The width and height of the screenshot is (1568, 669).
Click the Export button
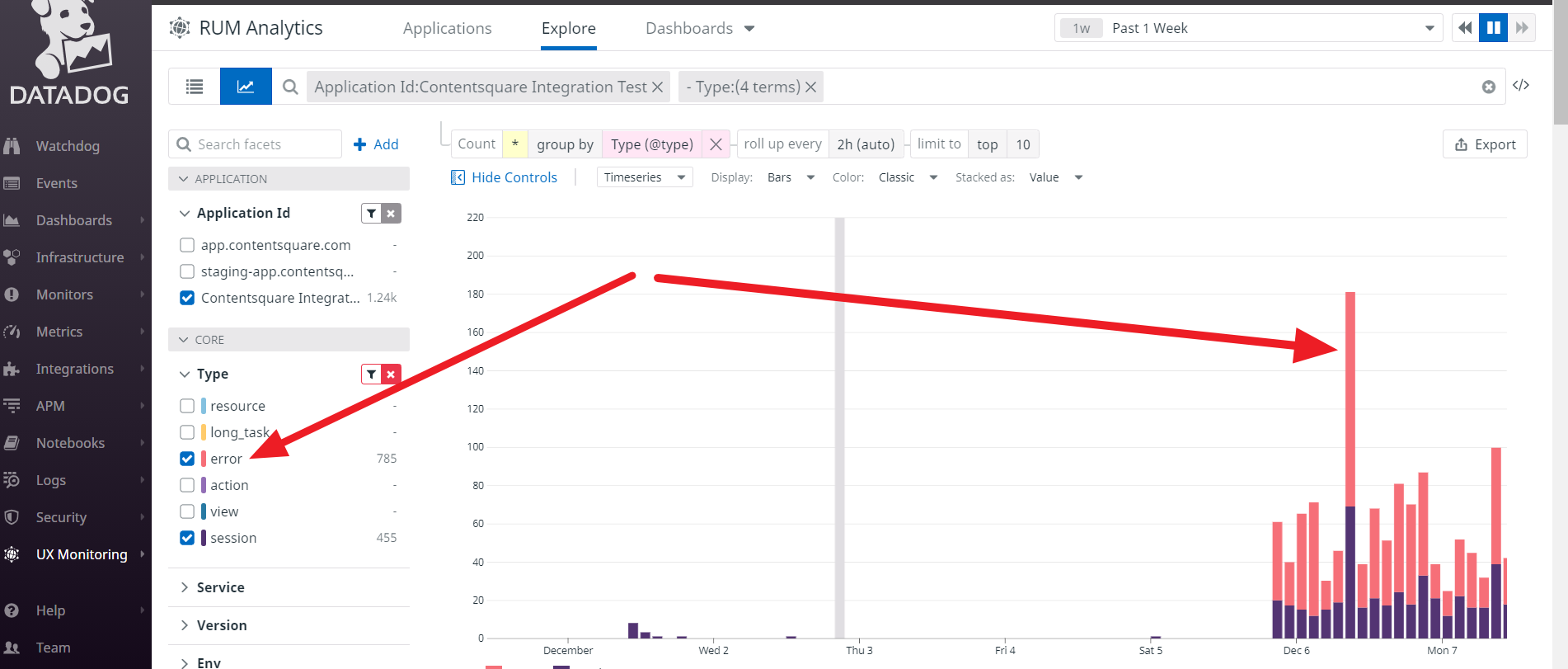(x=1485, y=144)
